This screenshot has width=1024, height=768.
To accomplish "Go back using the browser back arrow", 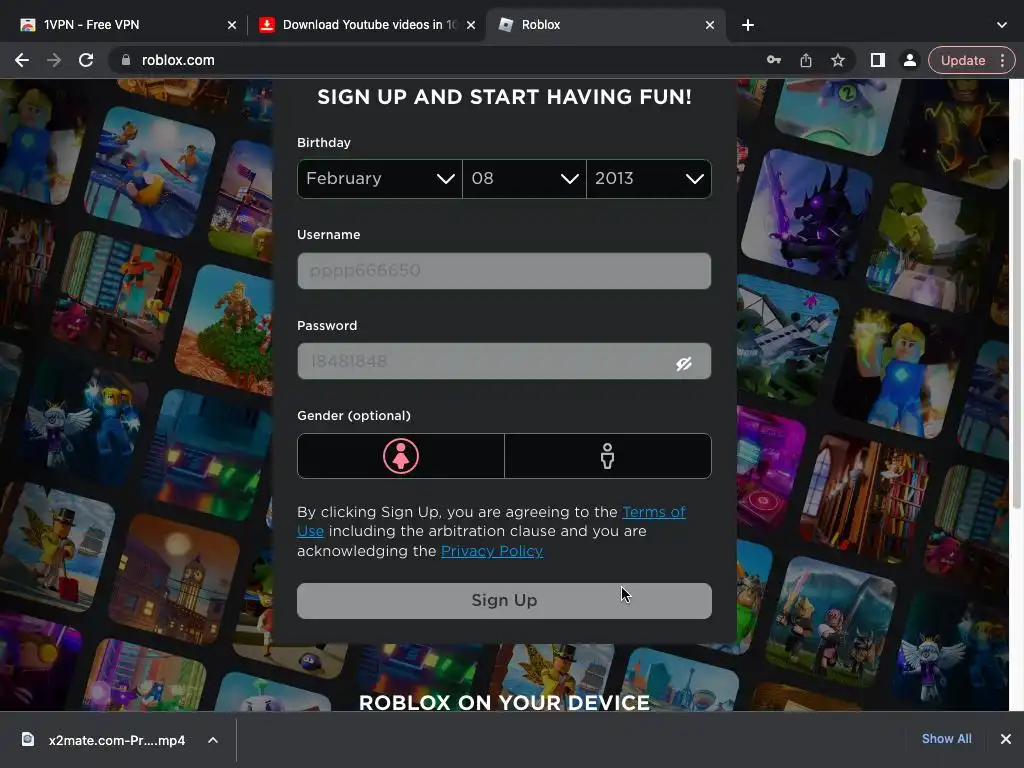I will tap(22, 60).
